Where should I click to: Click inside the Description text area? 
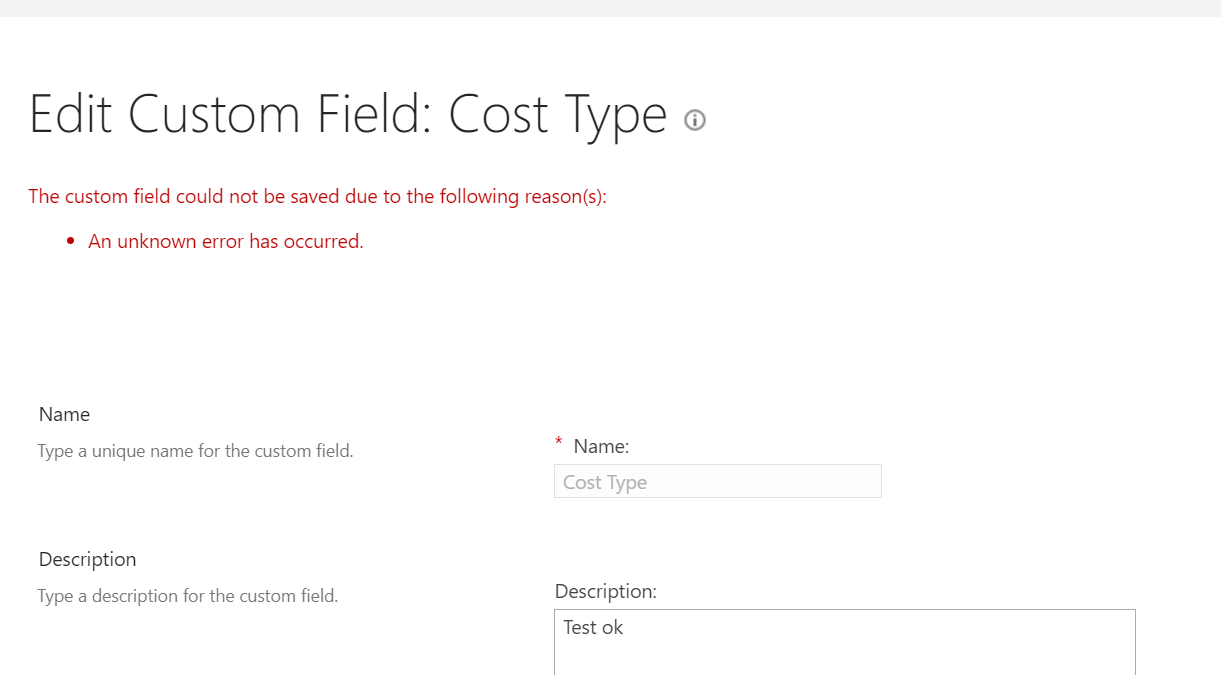845,642
